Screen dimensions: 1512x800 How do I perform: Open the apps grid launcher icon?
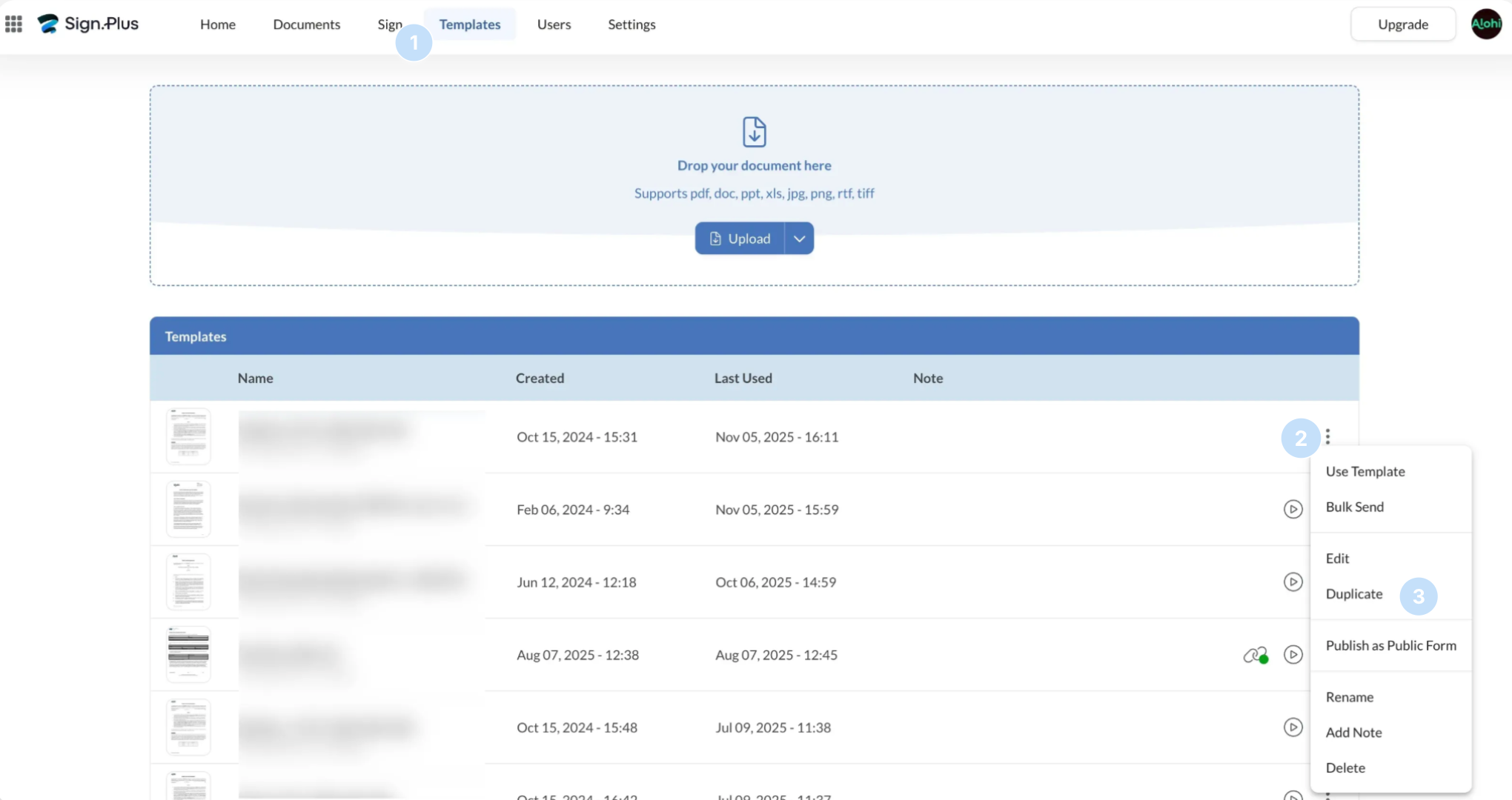(13, 24)
